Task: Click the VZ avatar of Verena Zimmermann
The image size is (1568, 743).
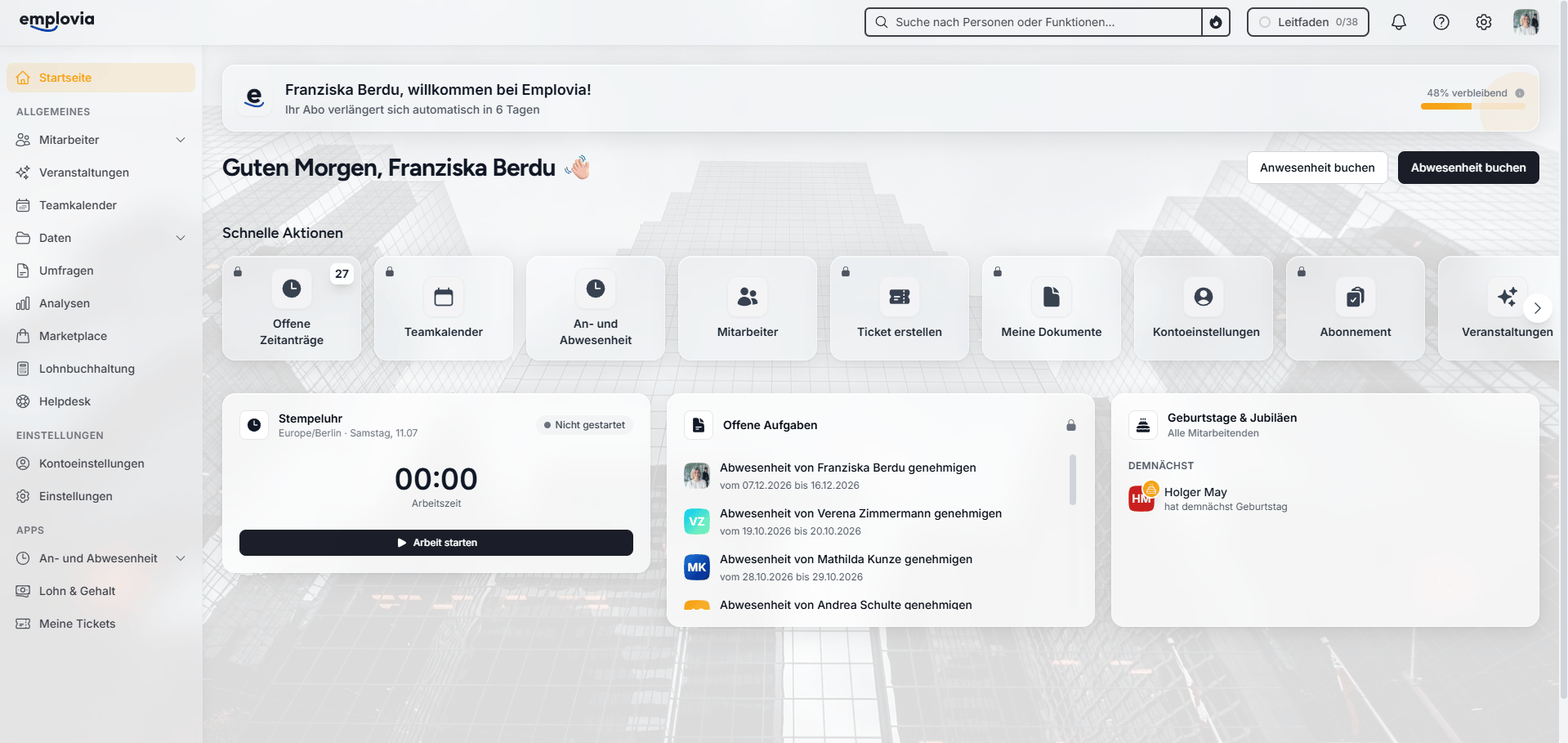Action: [x=697, y=521]
